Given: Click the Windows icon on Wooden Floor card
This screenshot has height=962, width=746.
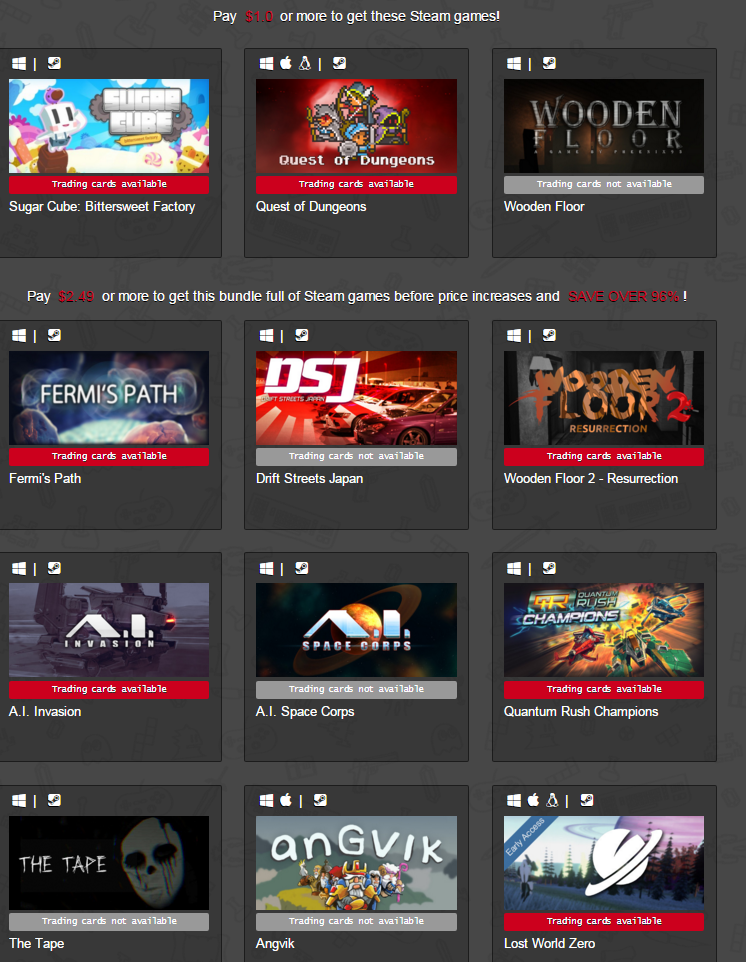Looking at the screenshot, I should click(x=514, y=63).
